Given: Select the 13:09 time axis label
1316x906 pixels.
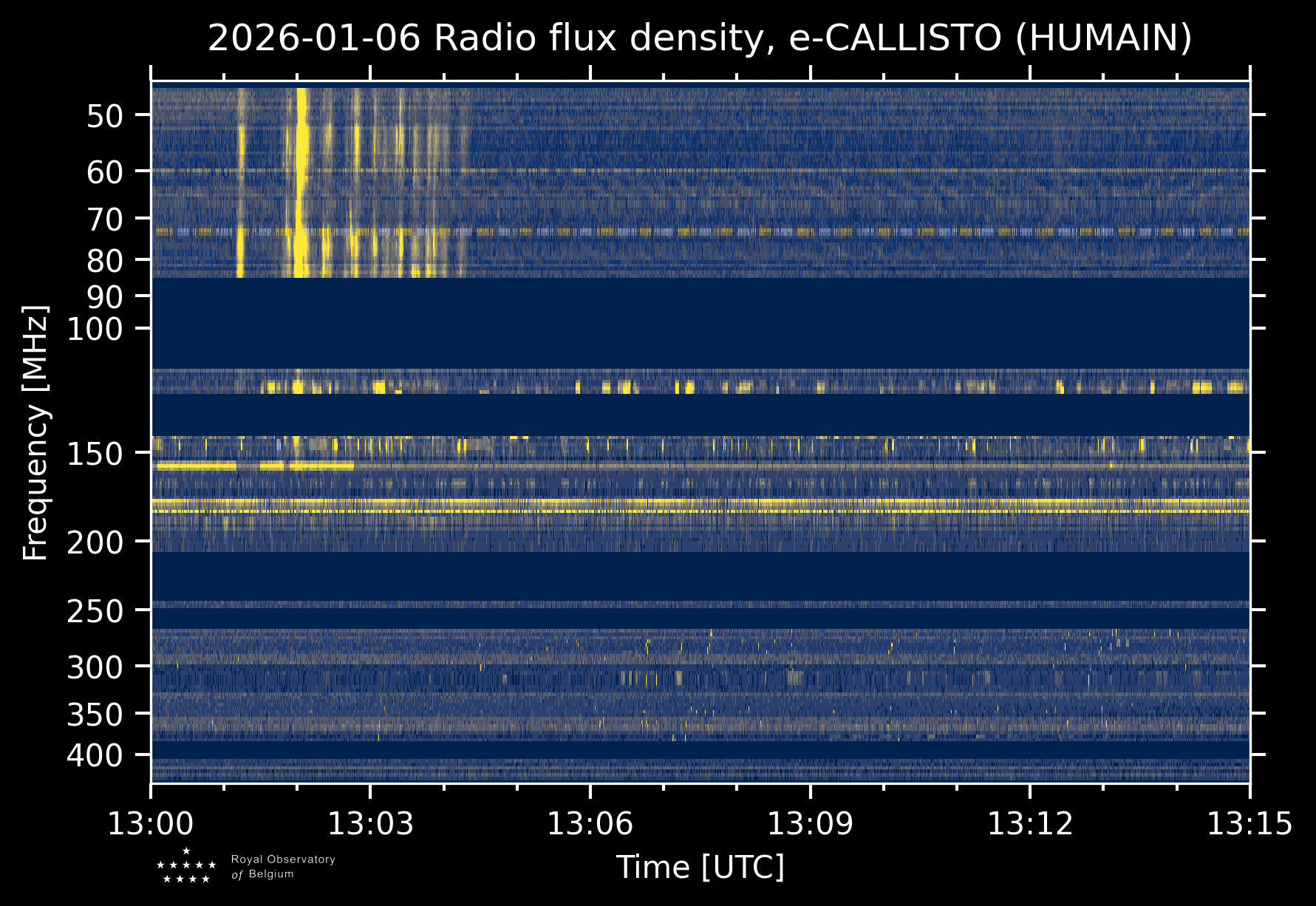Looking at the screenshot, I should click(x=811, y=823).
